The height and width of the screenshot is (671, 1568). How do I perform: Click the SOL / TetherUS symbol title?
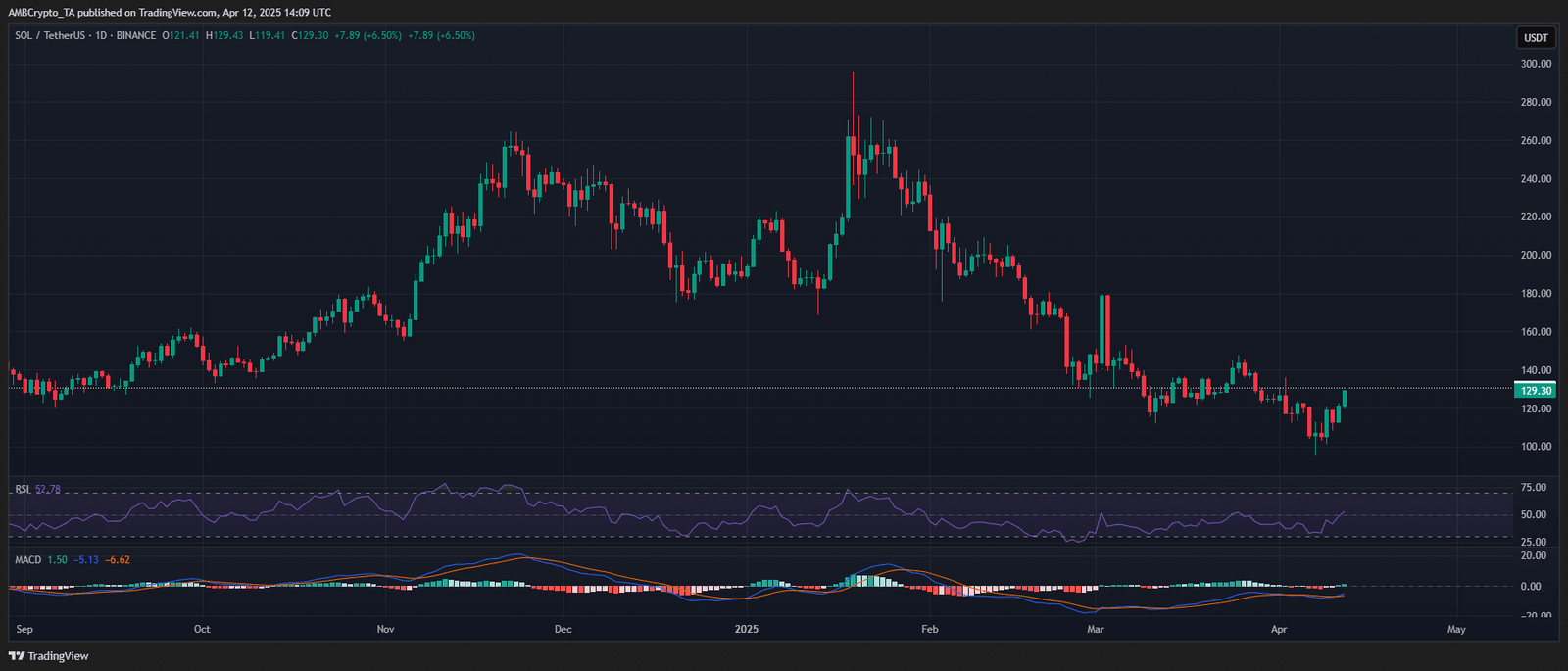pyautogui.click(x=50, y=35)
